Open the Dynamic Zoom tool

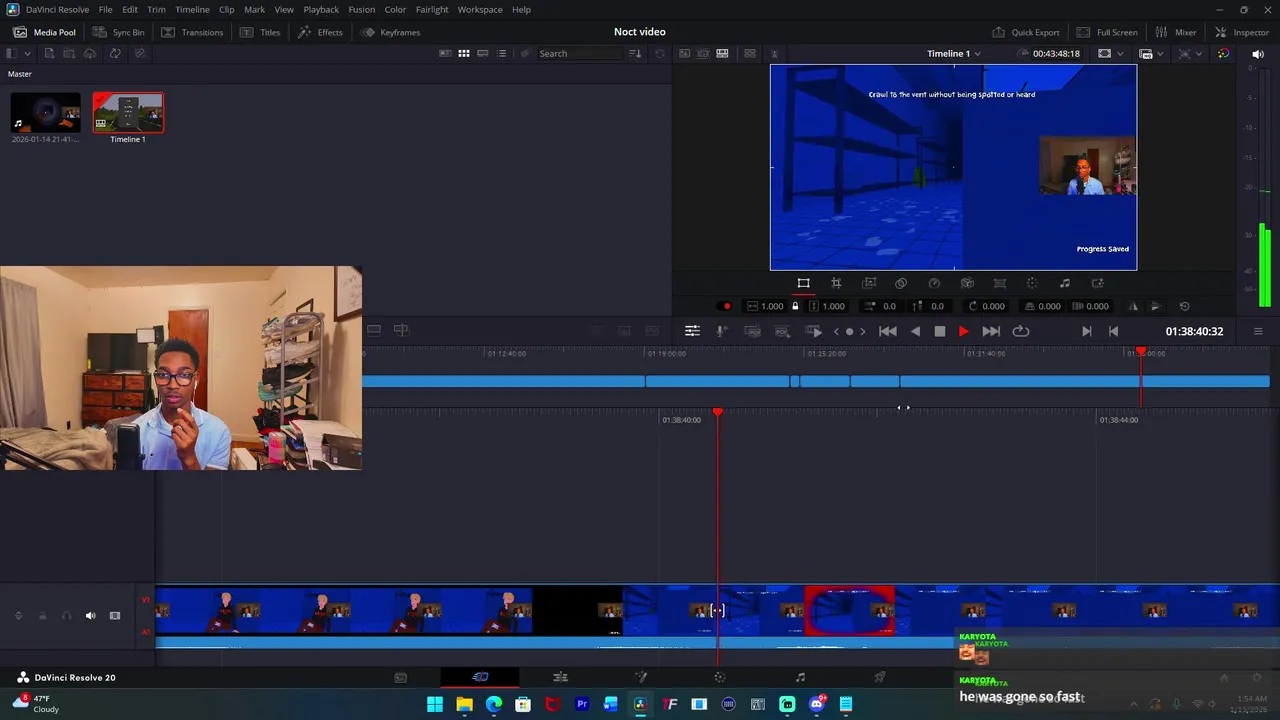click(869, 283)
